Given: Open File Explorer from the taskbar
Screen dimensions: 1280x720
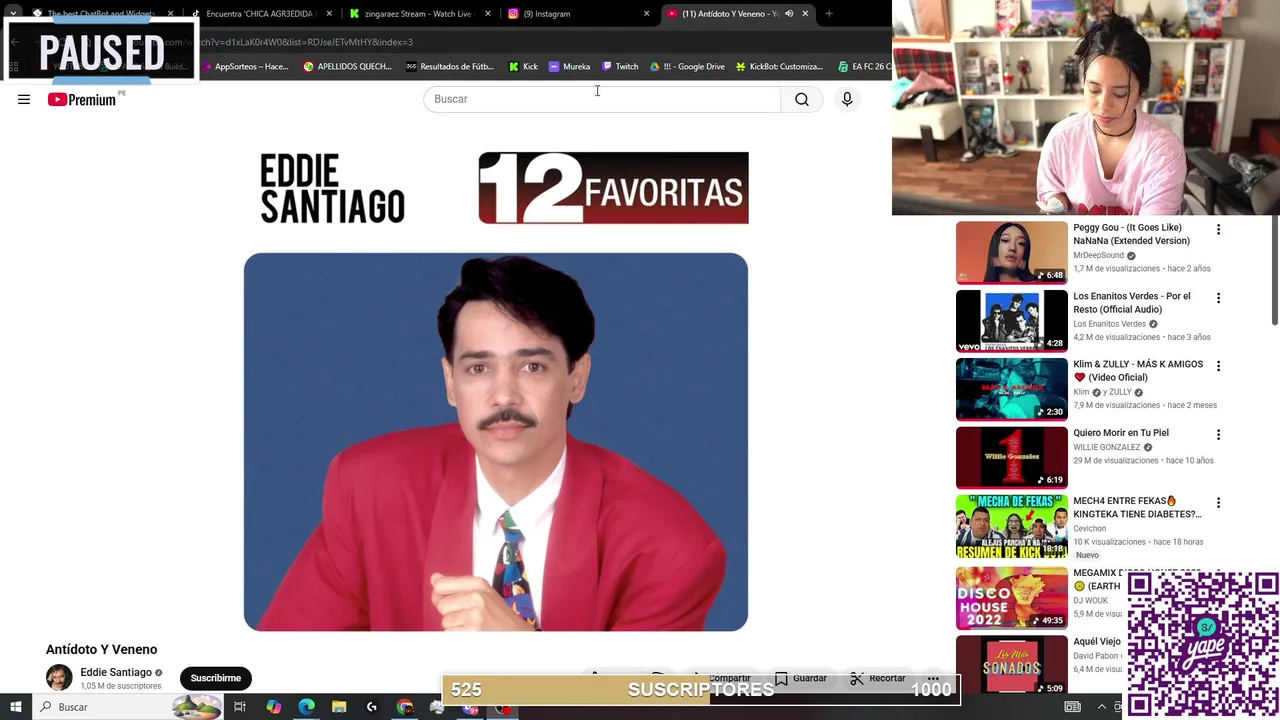Looking at the screenshot, I should 339,707.
